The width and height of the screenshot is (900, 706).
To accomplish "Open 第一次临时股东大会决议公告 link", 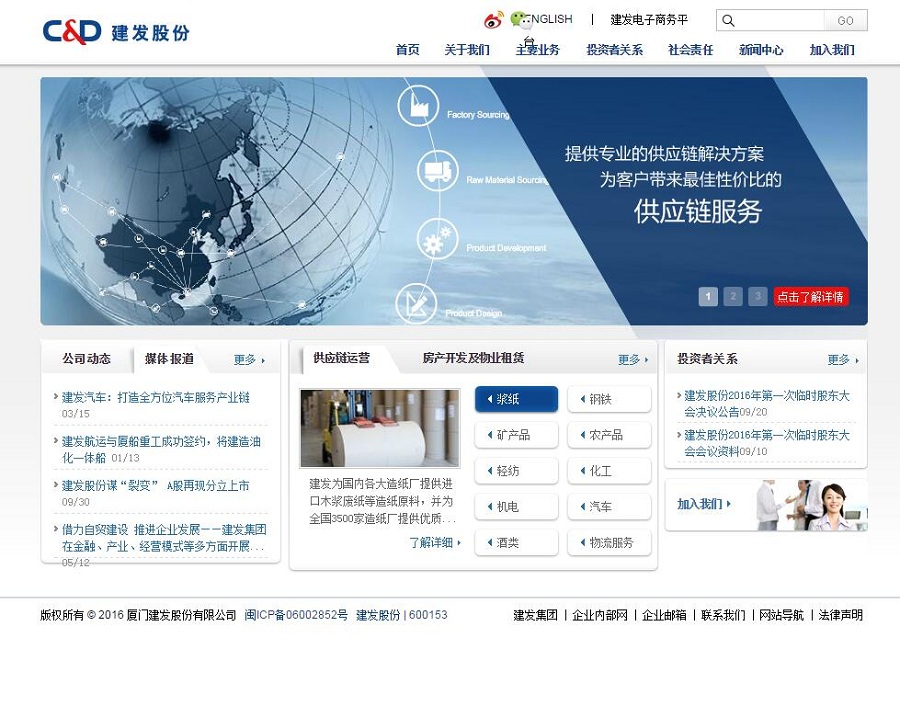I will 766,404.
